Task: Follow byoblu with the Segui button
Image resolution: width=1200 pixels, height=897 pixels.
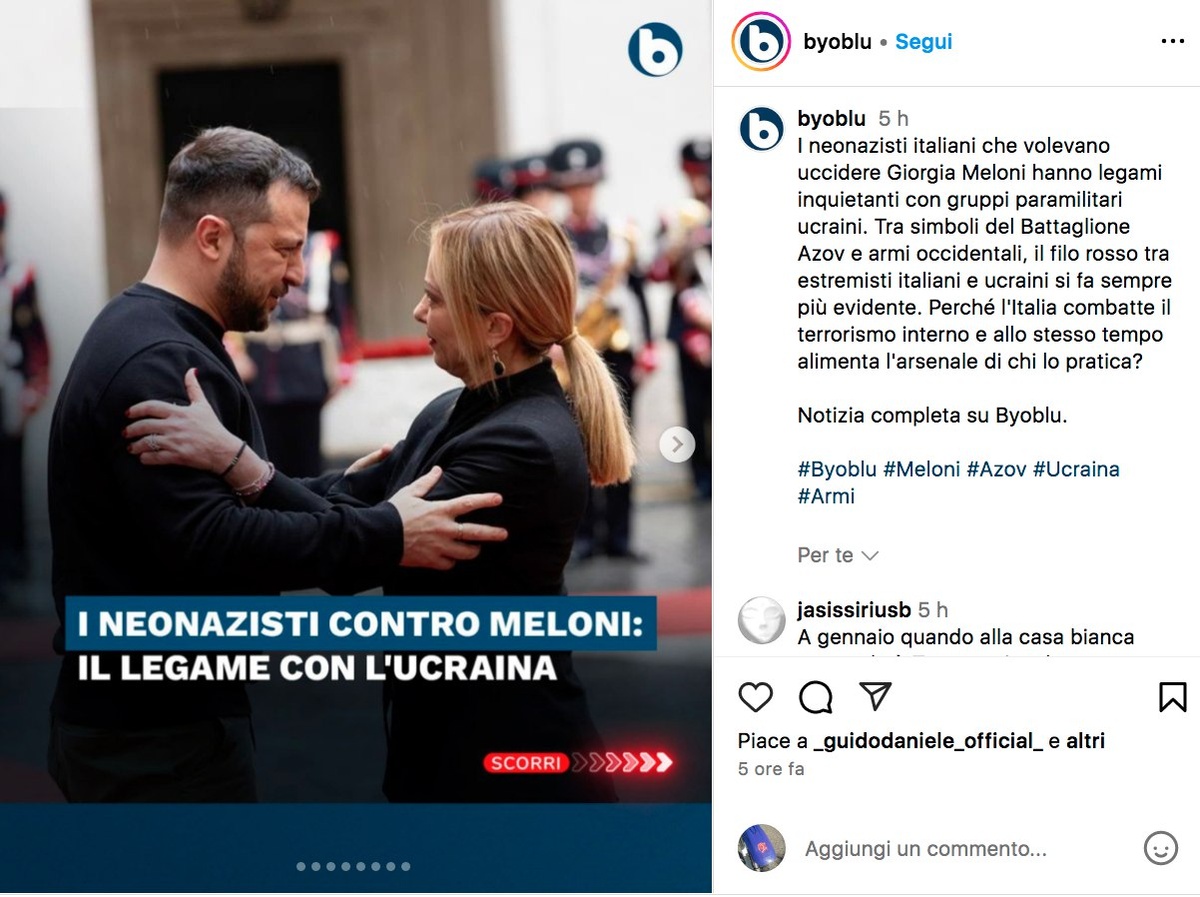Action: (x=923, y=42)
